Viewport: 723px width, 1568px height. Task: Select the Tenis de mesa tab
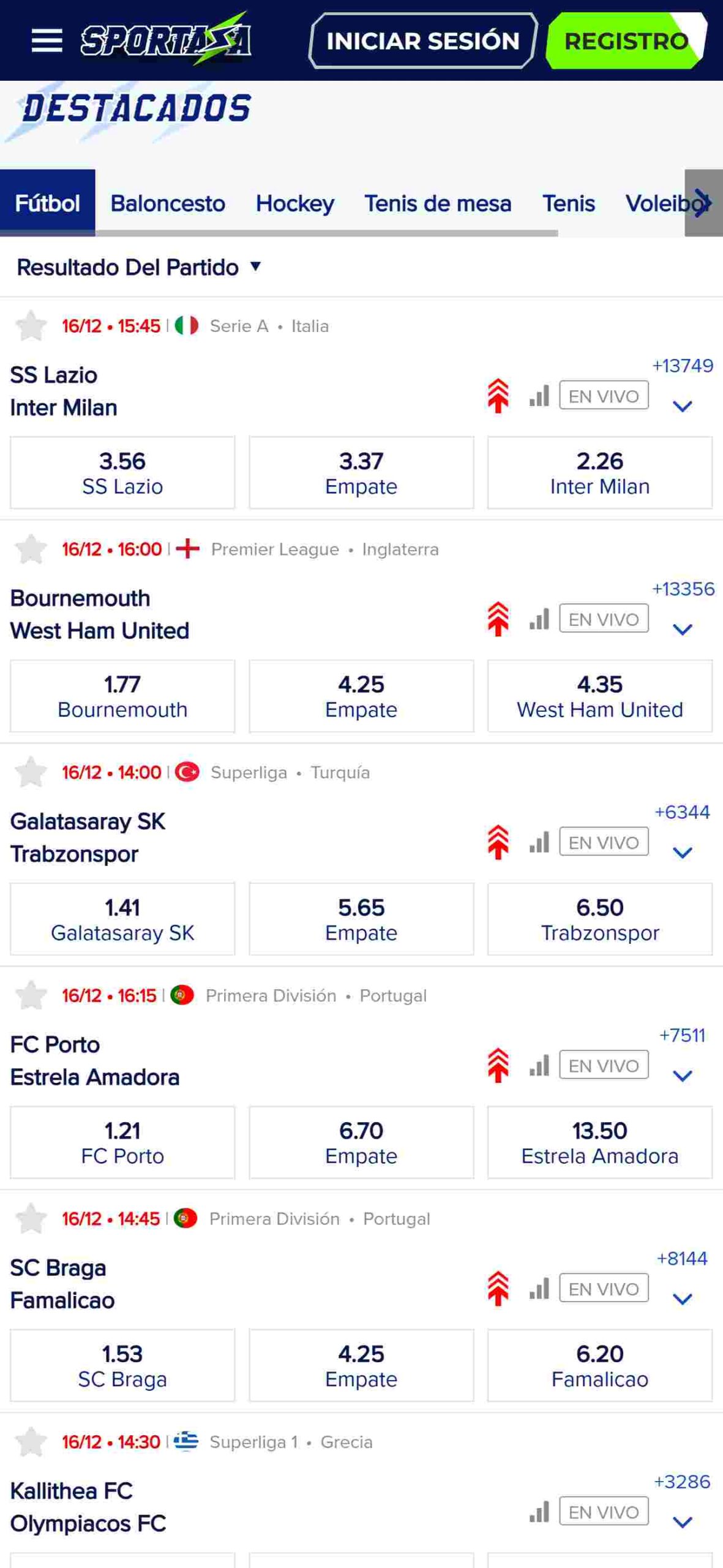pyautogui.click(x=438, y=203)
